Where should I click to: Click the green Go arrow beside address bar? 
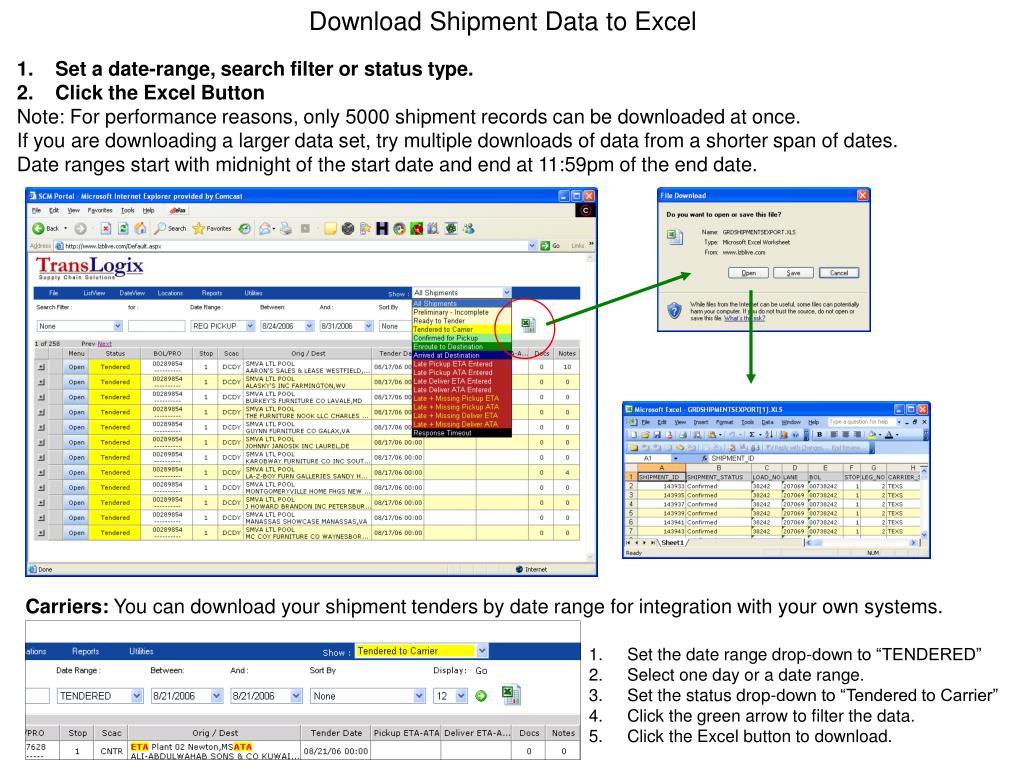545,246
